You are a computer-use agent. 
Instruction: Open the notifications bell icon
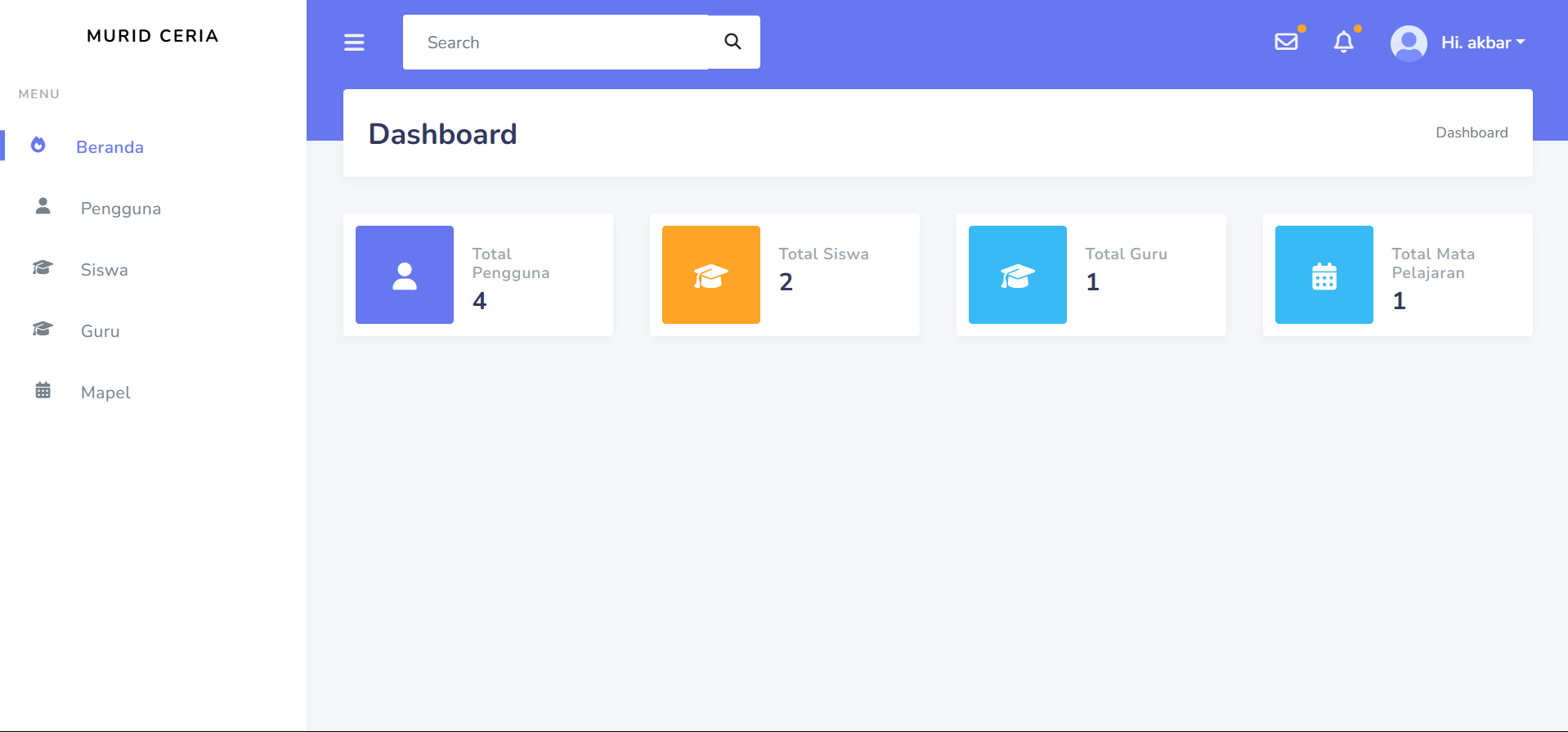coord(1343,42)
